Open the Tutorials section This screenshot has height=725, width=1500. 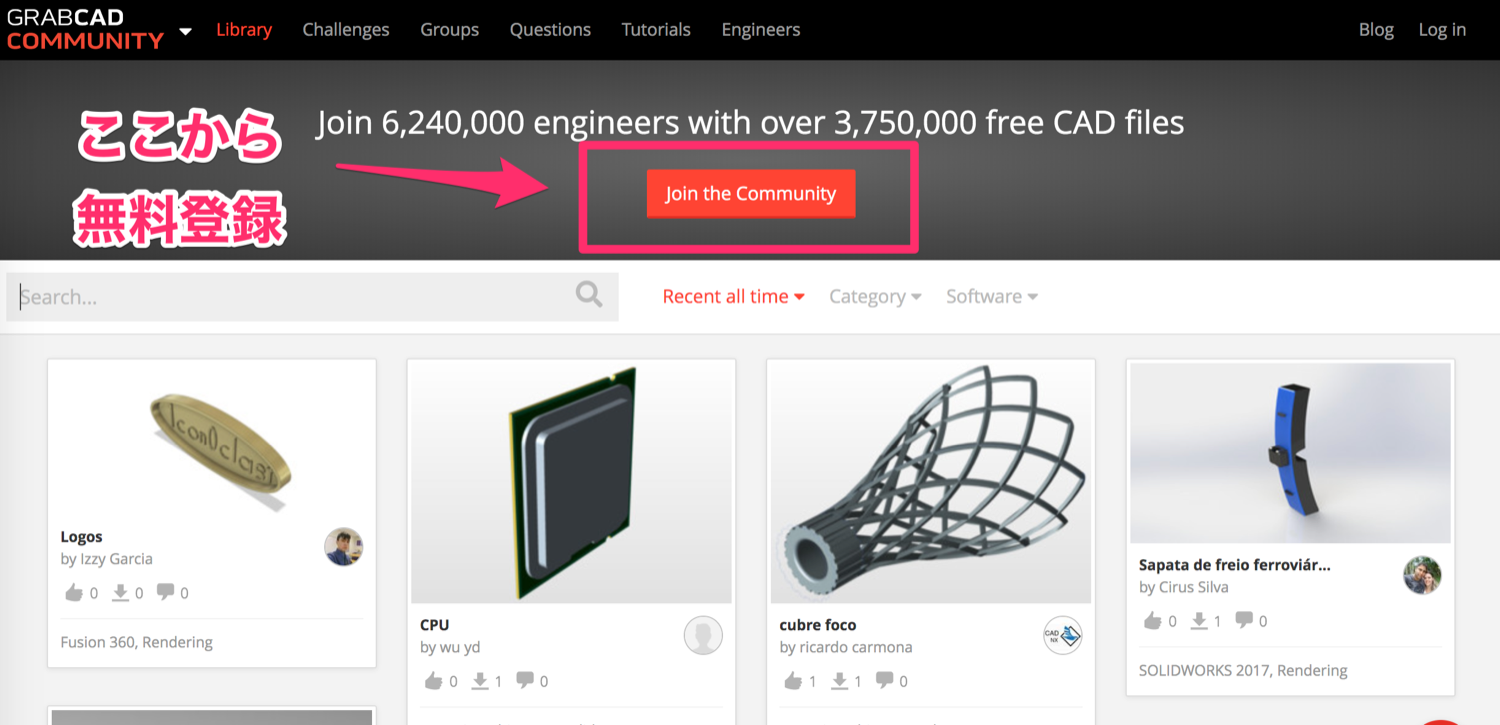pyautogui.click(x=656, y=30)
